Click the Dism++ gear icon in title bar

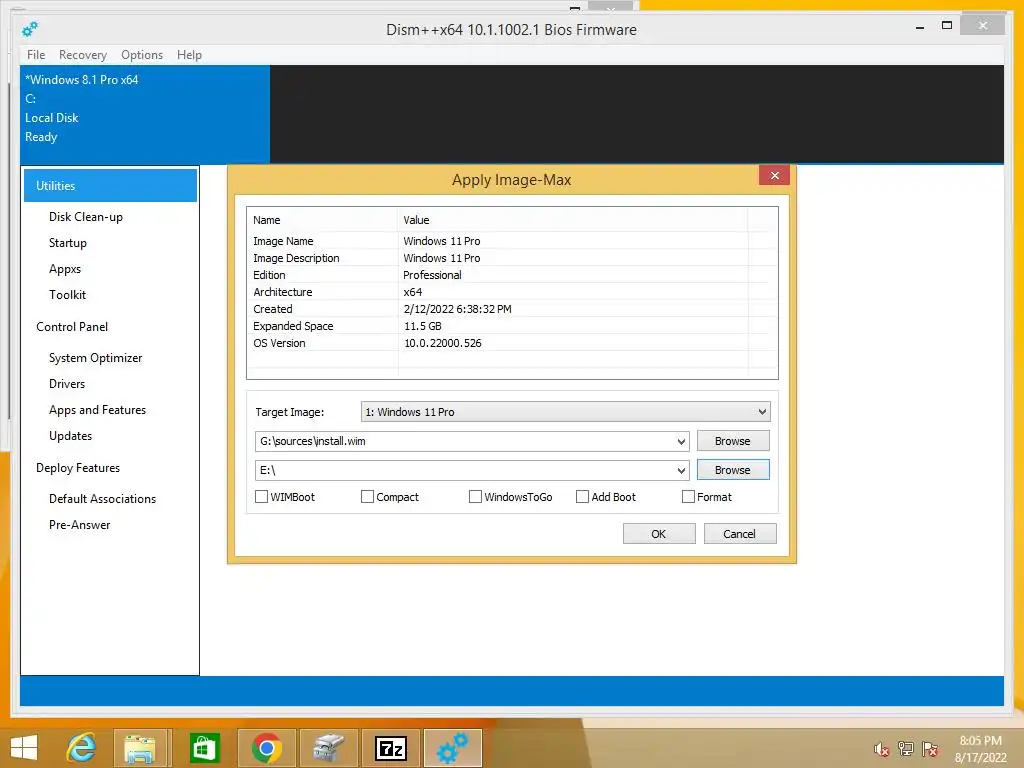click(x=30, y=29)
